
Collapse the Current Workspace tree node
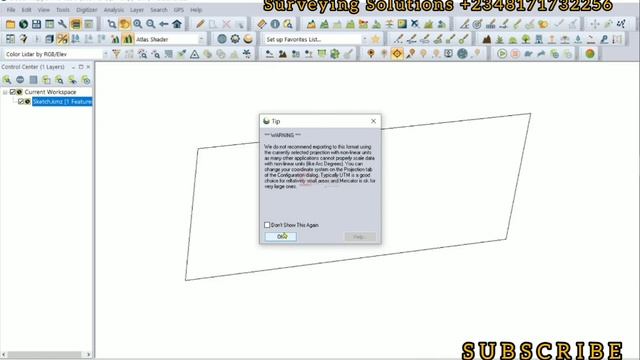[x=5, y=92]
